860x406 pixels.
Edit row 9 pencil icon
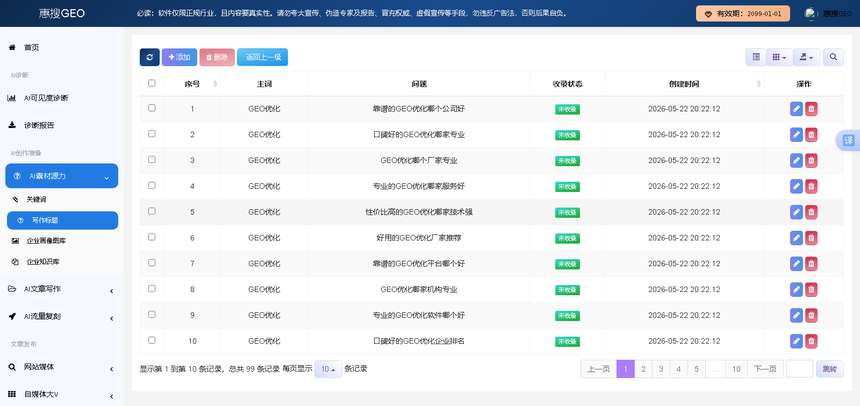pyautogui.click(x=796, y=315)
